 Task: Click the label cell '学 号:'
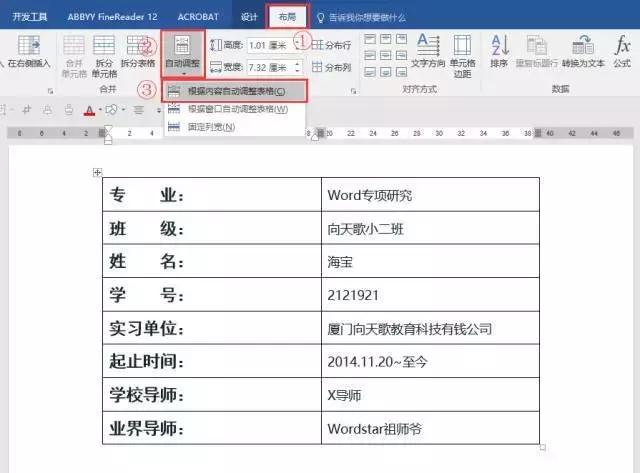click(x=212, y=295)
